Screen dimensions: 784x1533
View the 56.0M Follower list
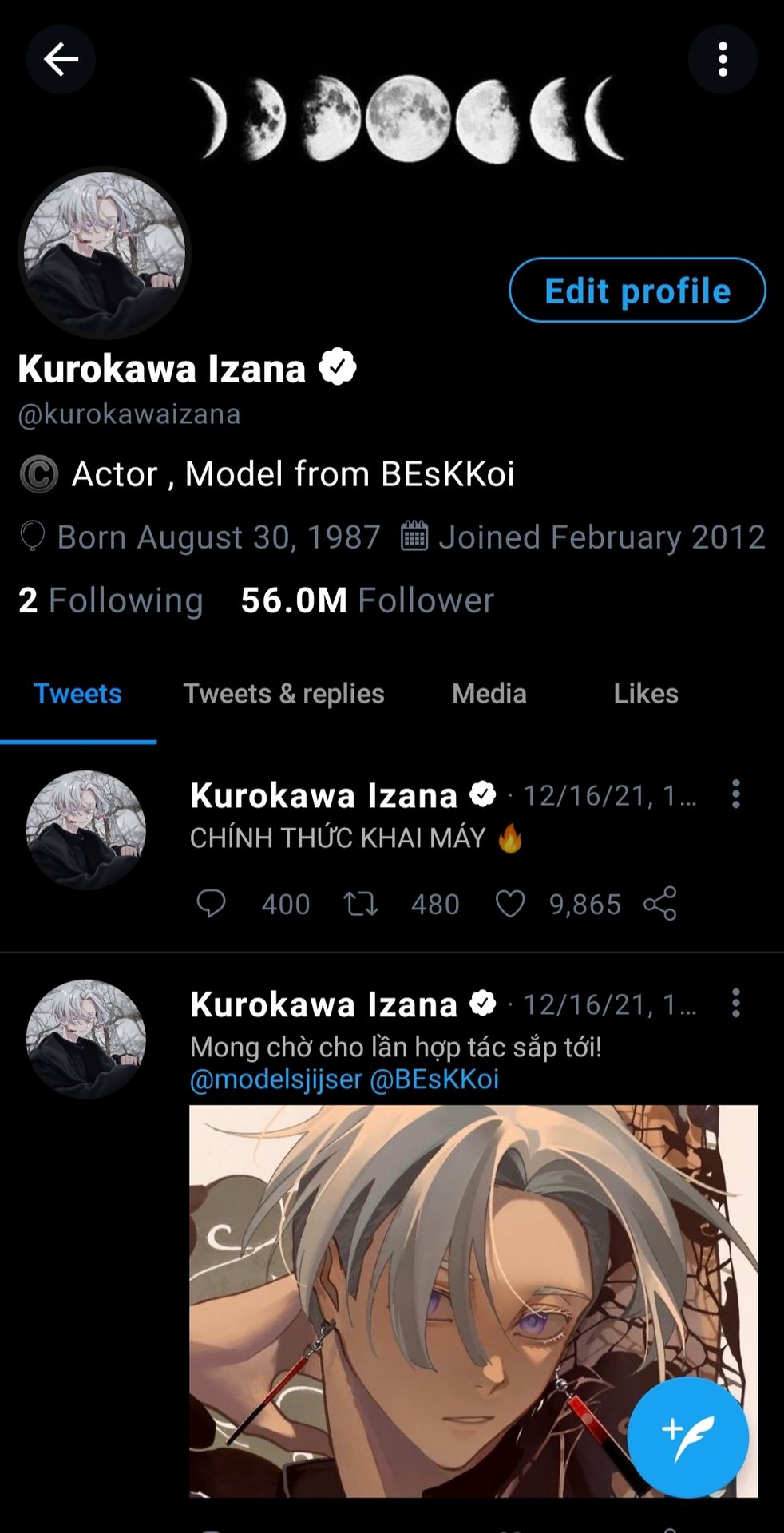point(367,600)
